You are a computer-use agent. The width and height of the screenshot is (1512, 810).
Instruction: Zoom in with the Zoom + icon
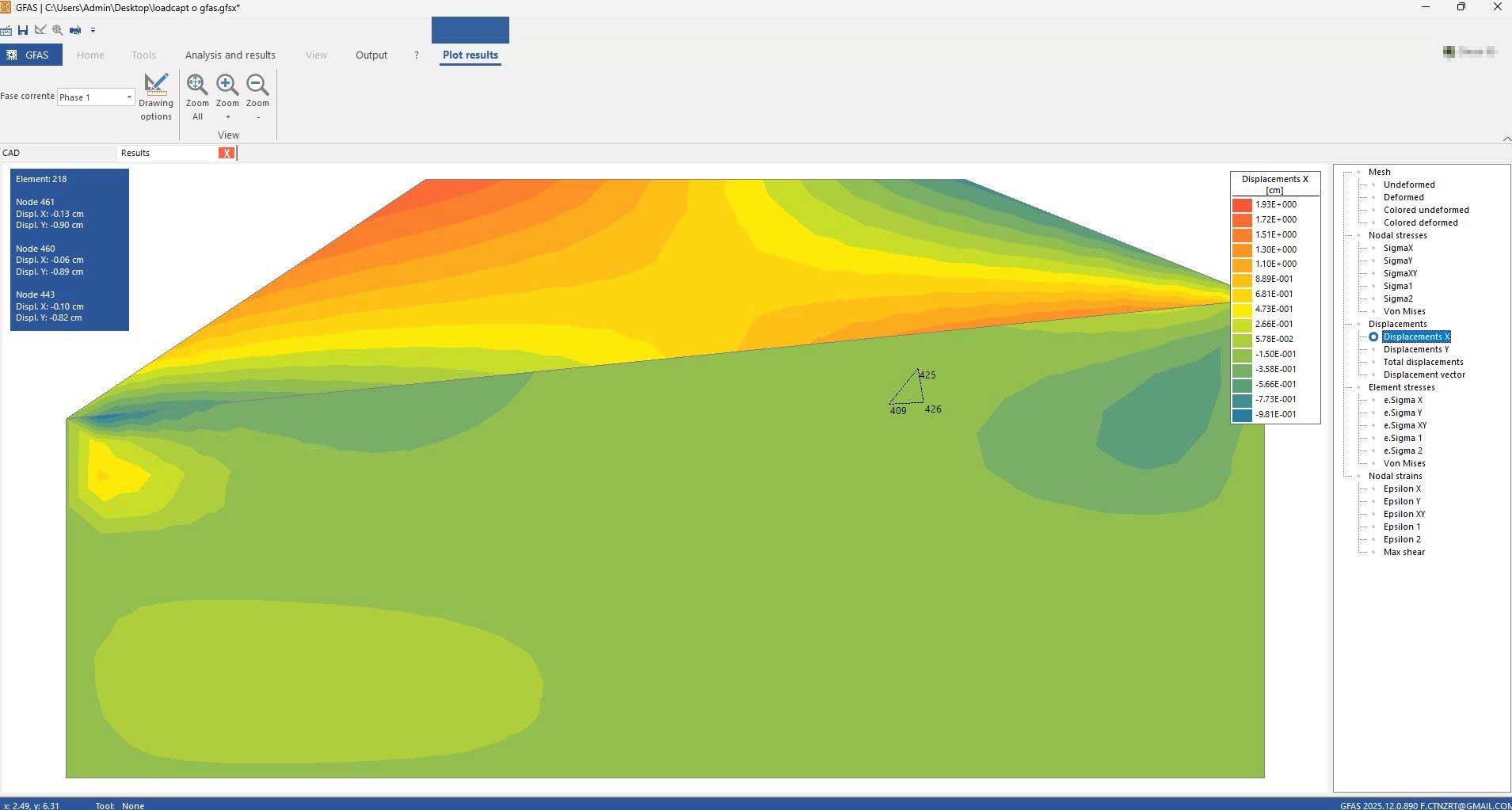point(227,97)
